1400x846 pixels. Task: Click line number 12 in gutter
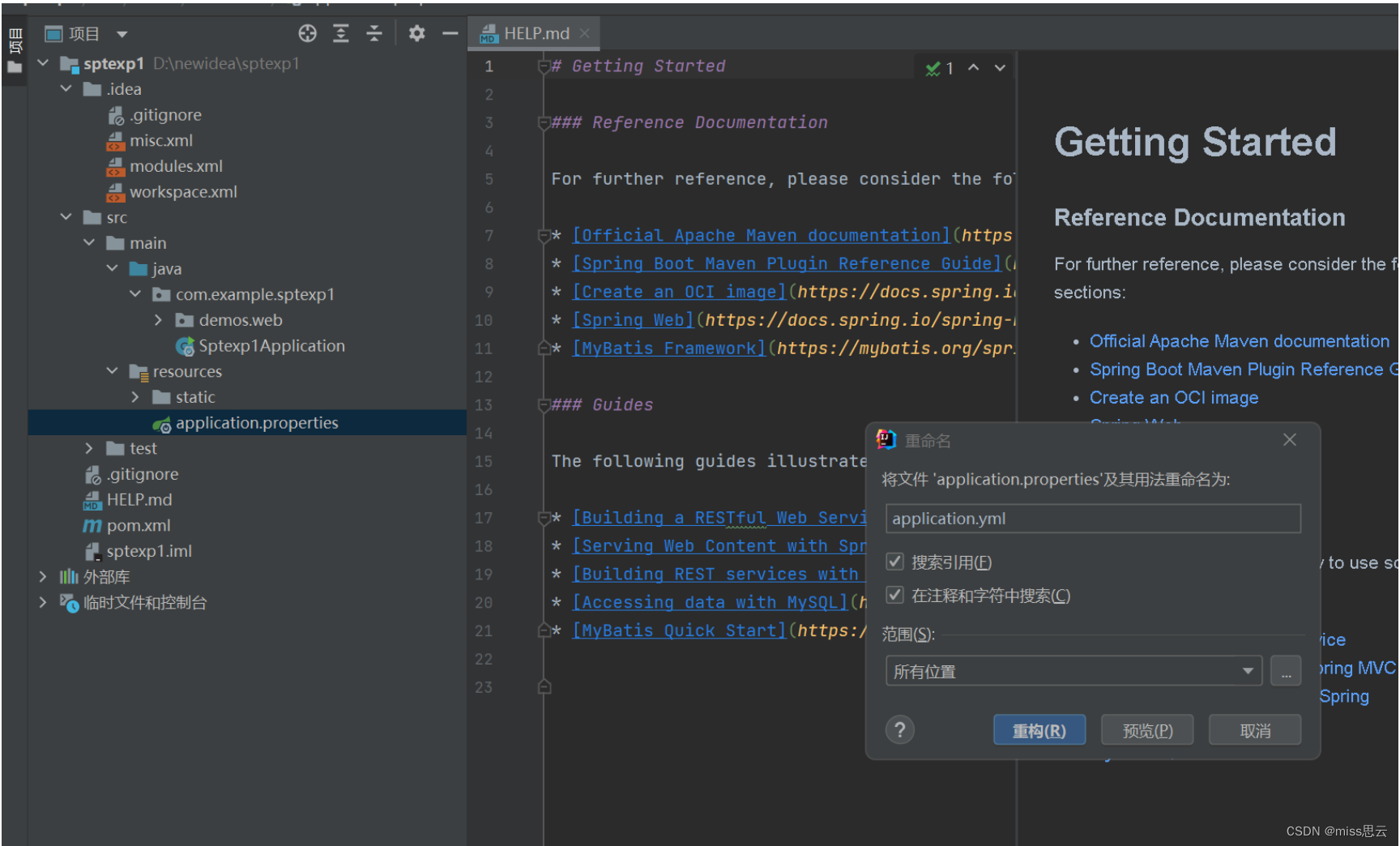pos(484,377)
